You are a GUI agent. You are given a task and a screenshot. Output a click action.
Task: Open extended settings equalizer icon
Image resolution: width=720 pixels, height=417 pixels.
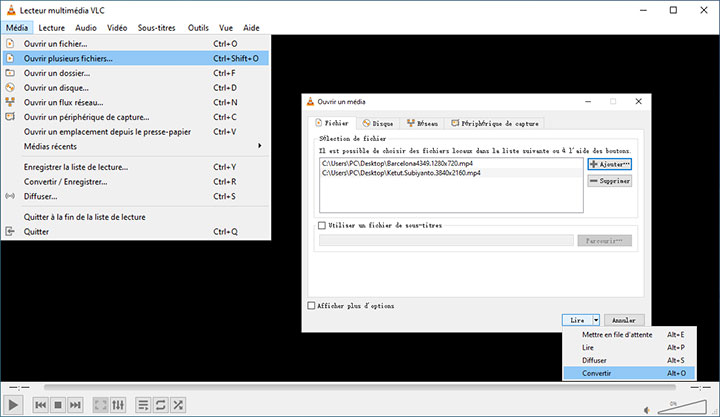118,405
